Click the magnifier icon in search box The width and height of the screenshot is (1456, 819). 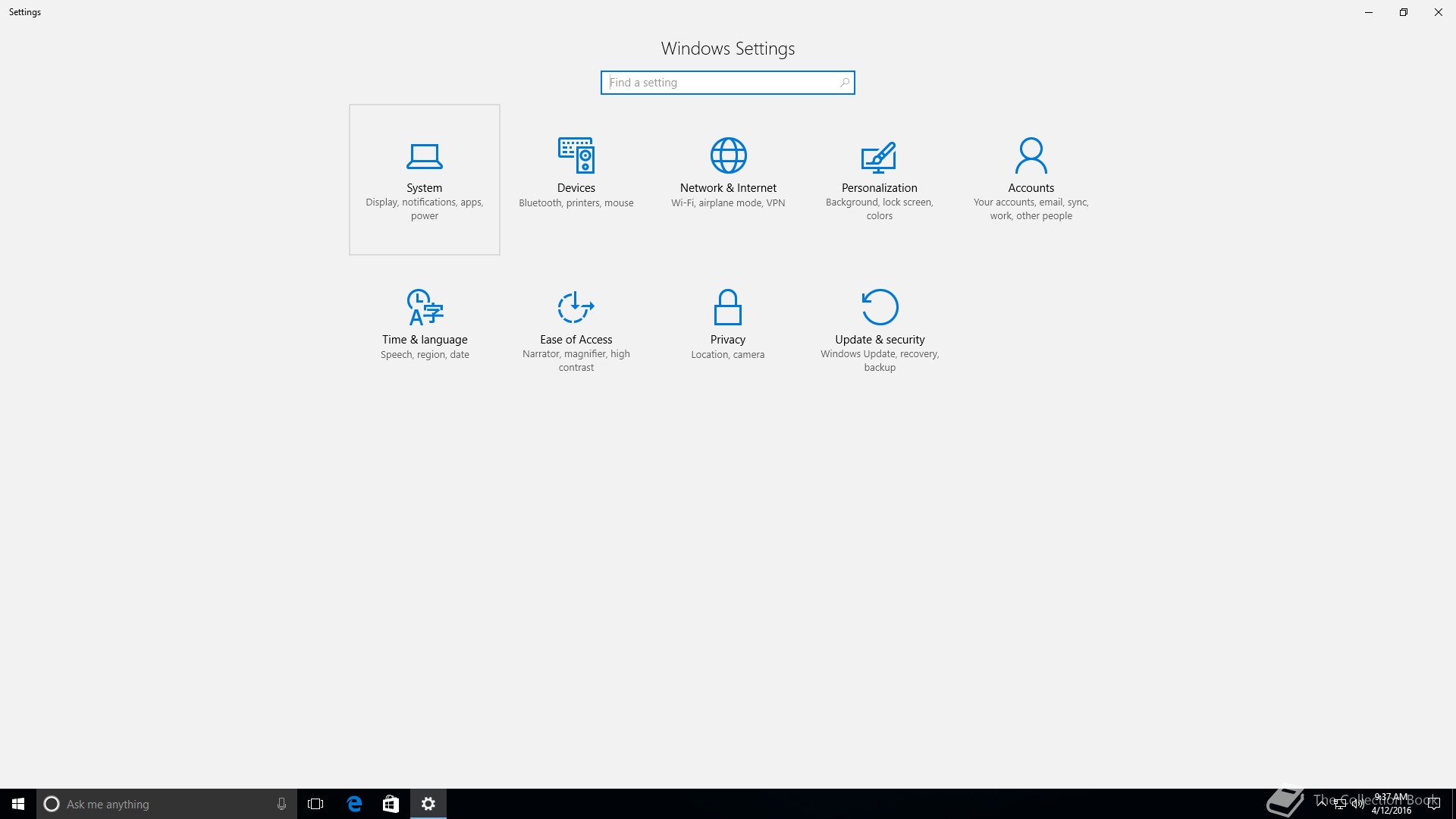[x=844, y=83]
